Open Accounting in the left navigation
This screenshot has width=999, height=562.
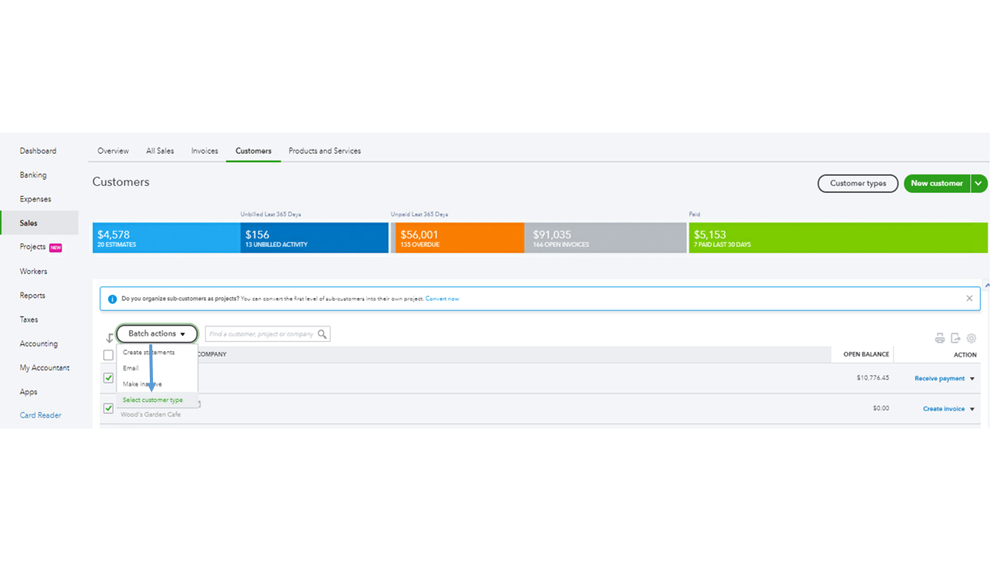pos(38,344)
